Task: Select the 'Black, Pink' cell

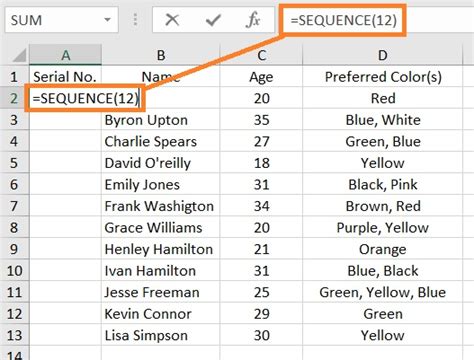Action: pyautogui.click(x=383, y=184)
